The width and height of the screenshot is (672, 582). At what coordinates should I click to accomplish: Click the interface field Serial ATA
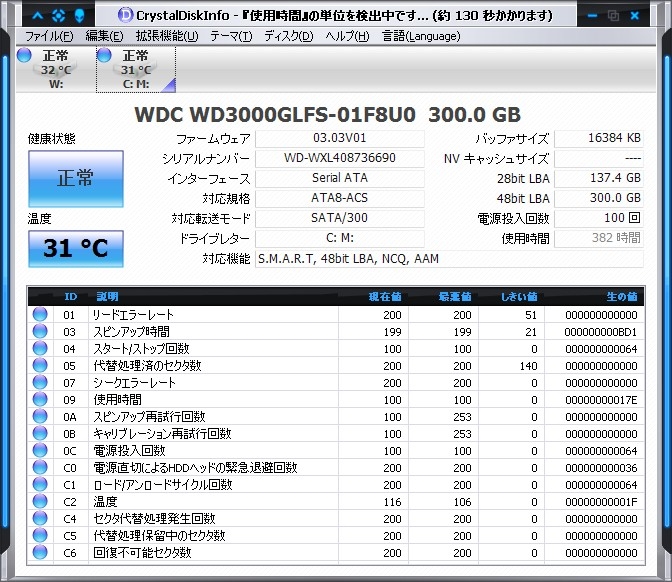point(339,178)
